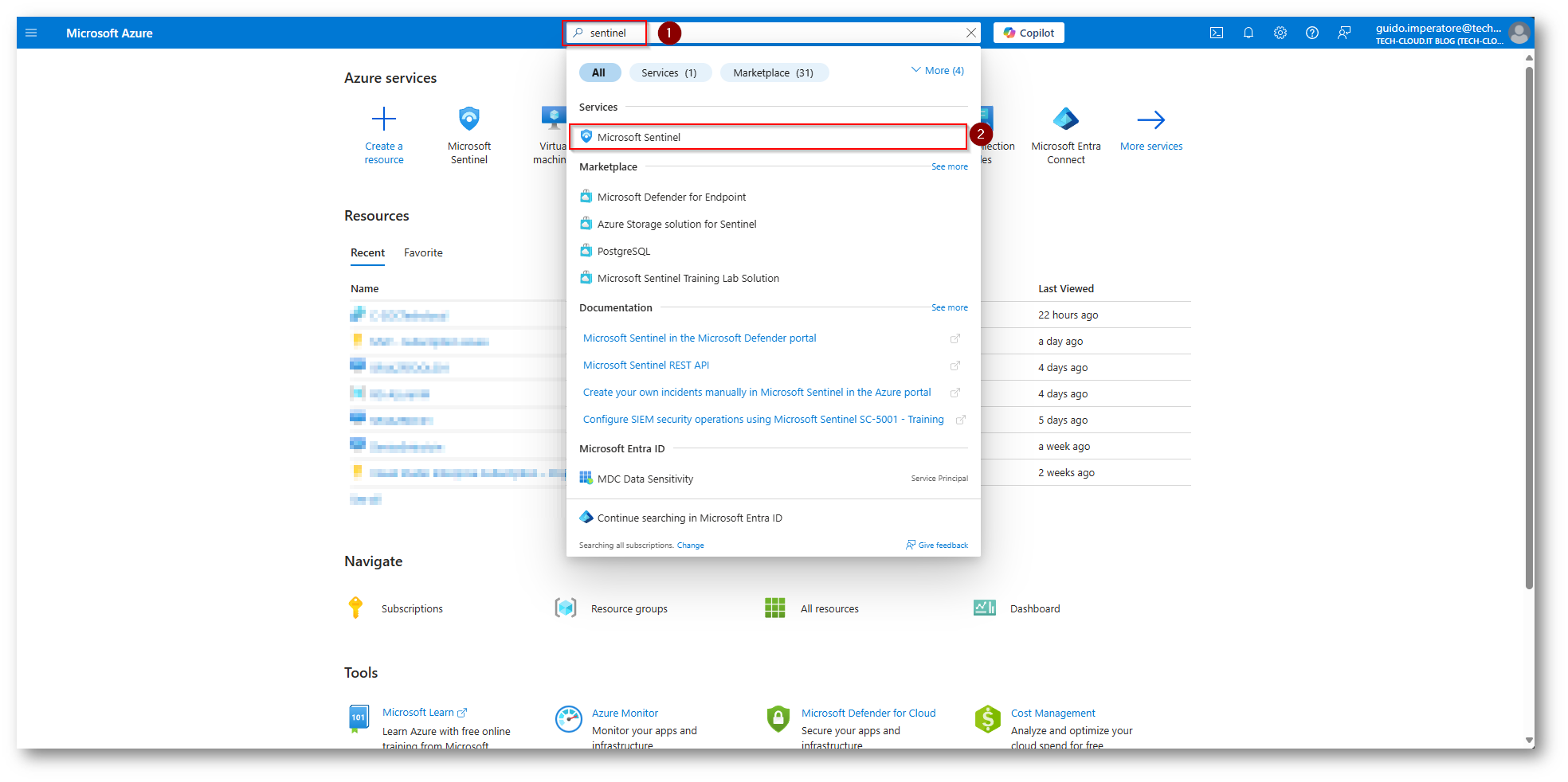Switch to the Recent resources tab
Image resolution: width=1568 pixels, height=782 pixels.
[x=368, y=253]
